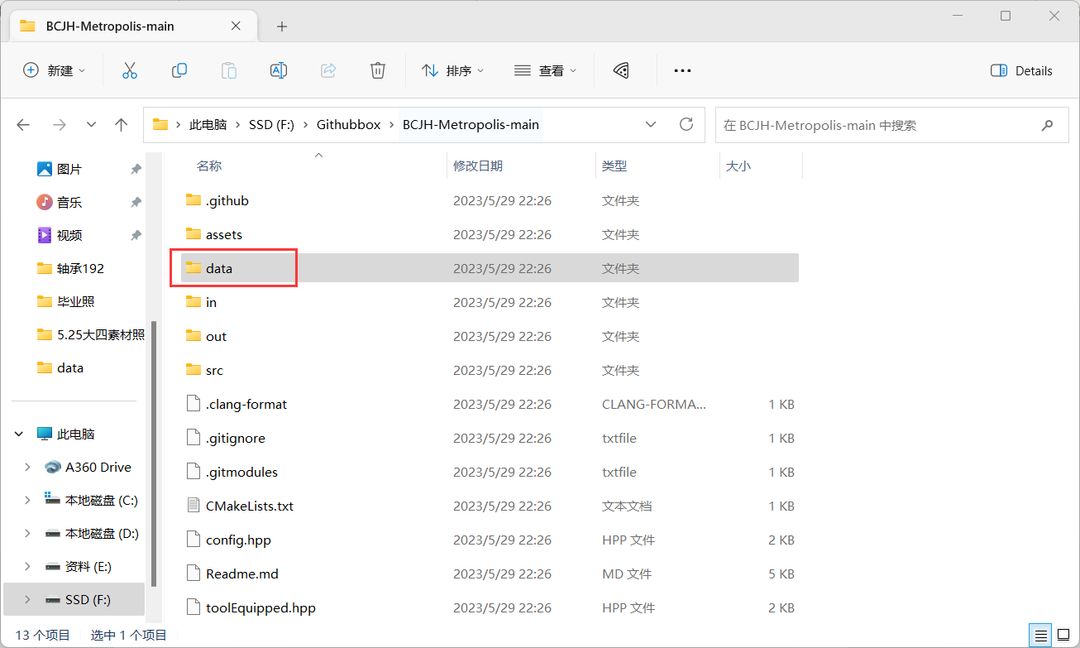Image resolution: width=1080 pixels, height=648 pixels.
Task: Sort by 大小 column header
Action: 738,166
